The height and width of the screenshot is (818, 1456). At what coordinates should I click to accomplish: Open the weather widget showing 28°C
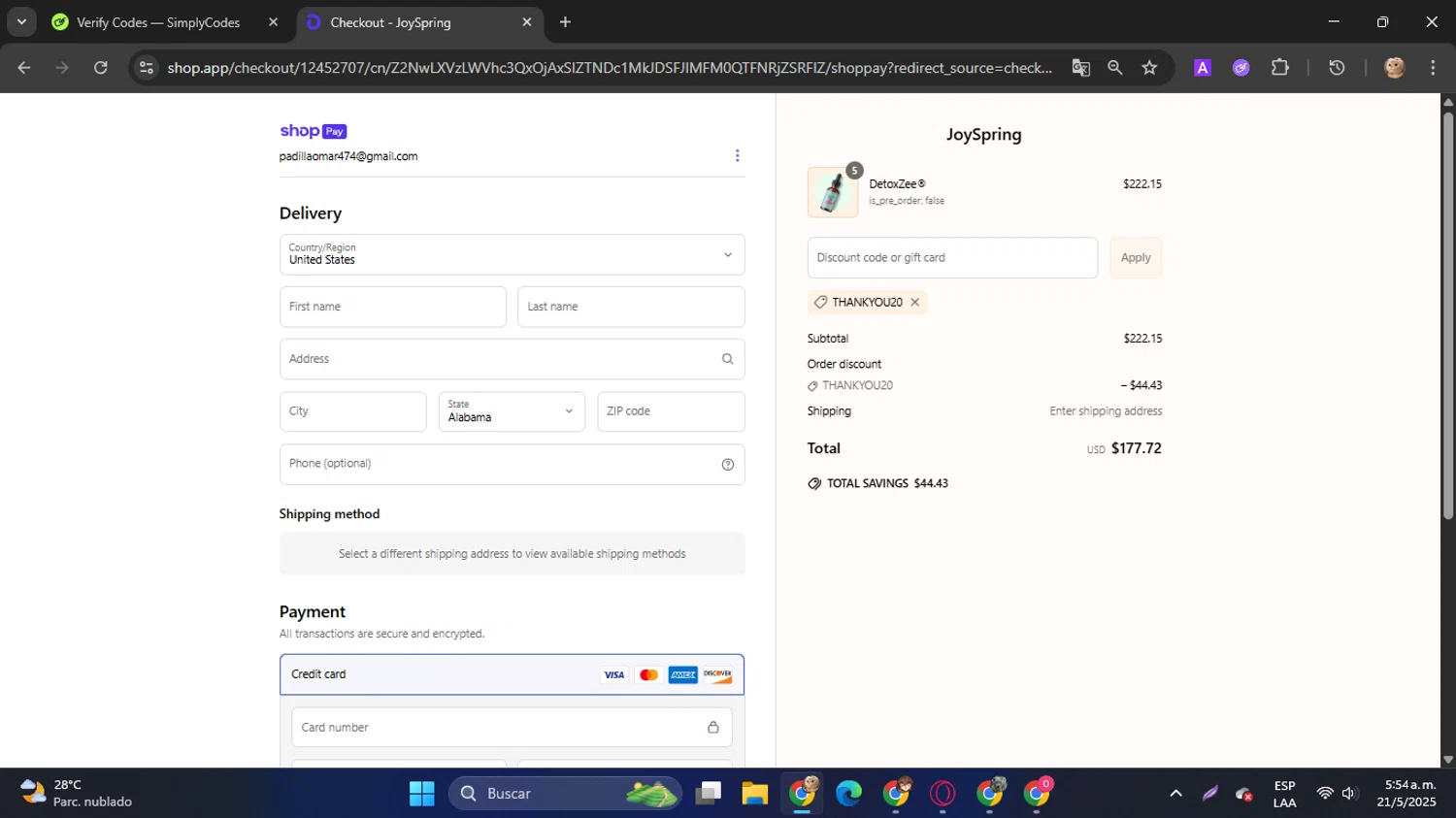[x=76, y=794]
